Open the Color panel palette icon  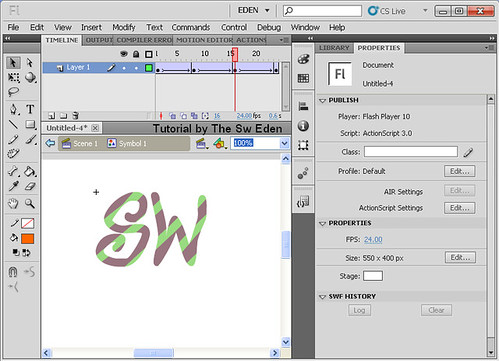(x=303, y=59)
